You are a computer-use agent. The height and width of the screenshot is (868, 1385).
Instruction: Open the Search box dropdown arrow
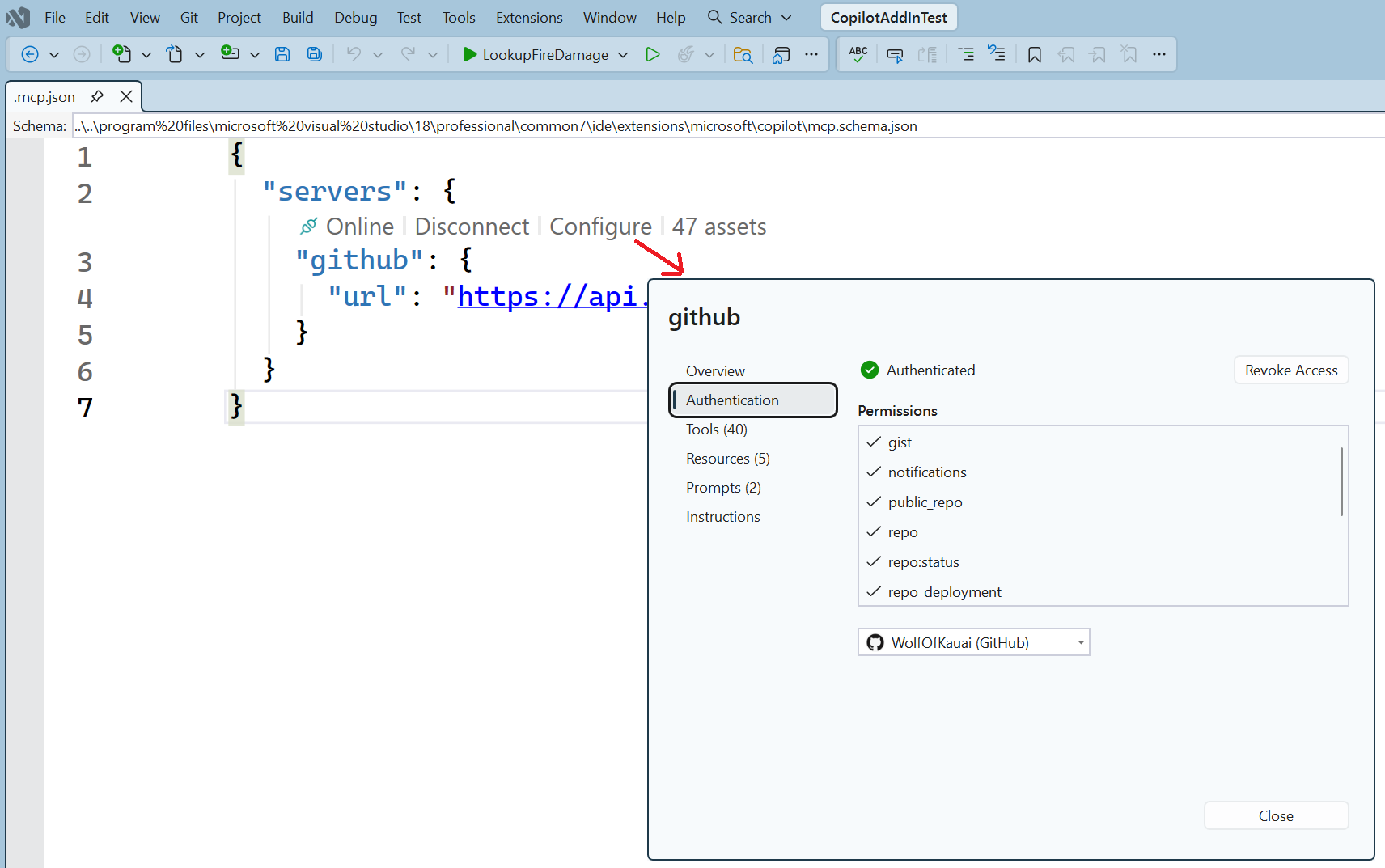pyautogui.click(x=786, y=17)
